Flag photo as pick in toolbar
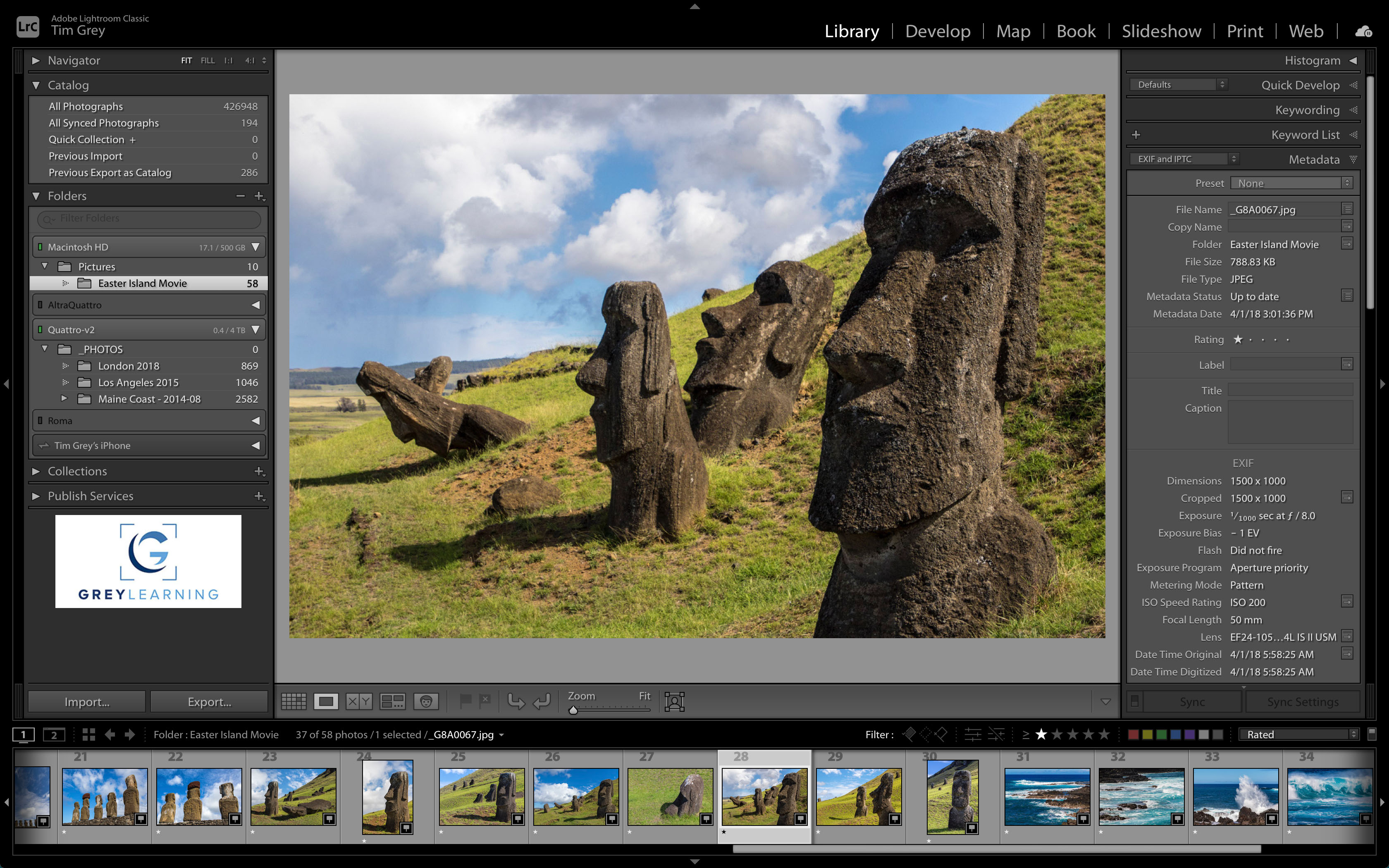The height and width of the screenshot is (868, 1389). 465,700
